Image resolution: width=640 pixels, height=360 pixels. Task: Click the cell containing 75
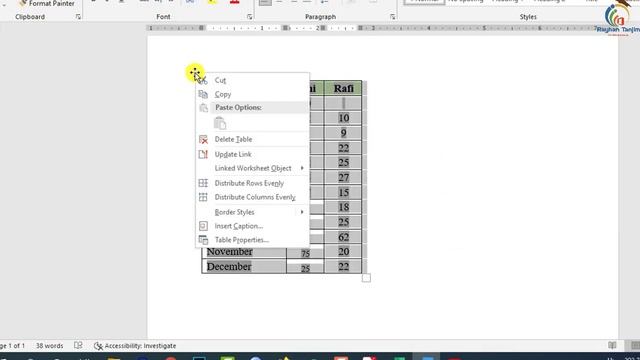[x=305, y=253]
